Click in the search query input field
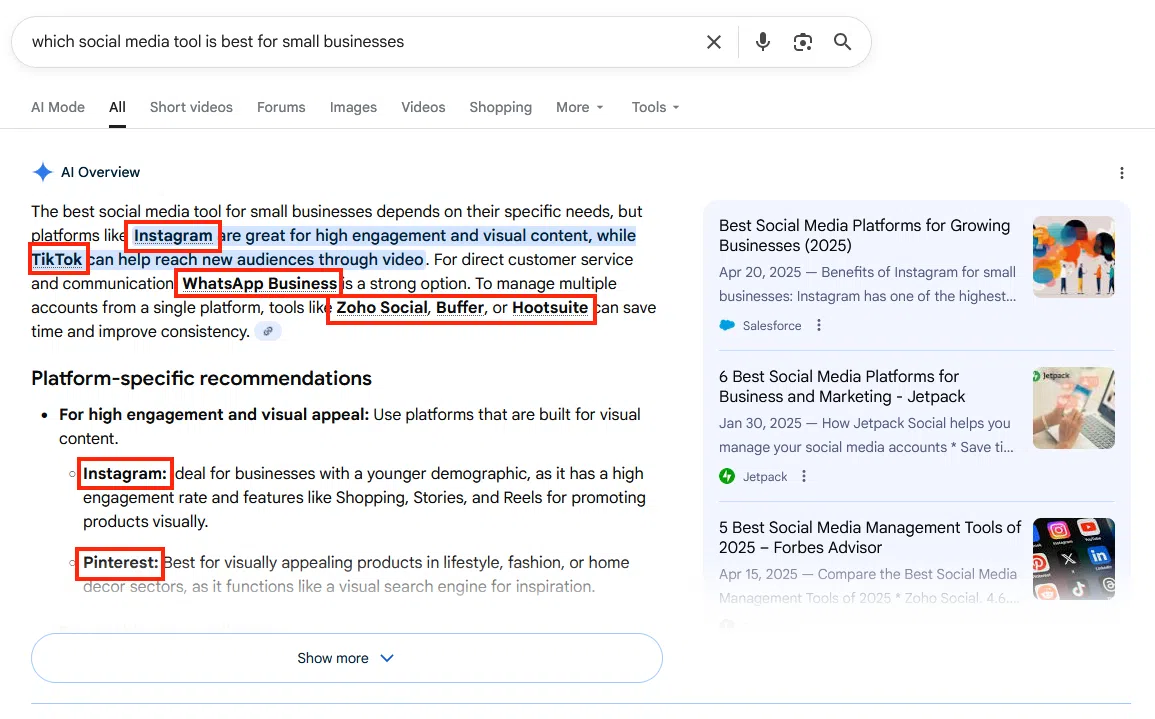This screenshot has height=719, width=1155. pyautogui.click(x=361, y=42)
